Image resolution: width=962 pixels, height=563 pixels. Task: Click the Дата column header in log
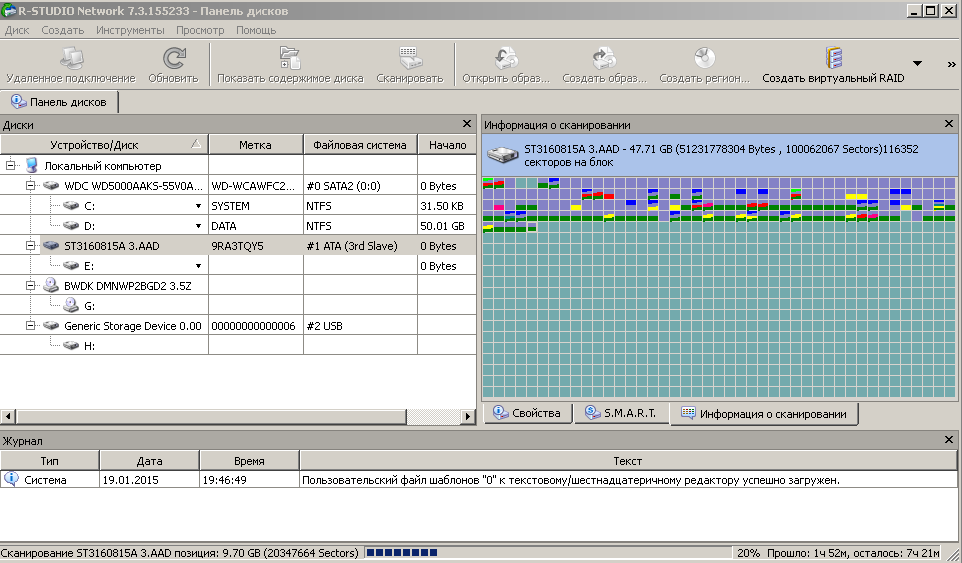[149, 461]
